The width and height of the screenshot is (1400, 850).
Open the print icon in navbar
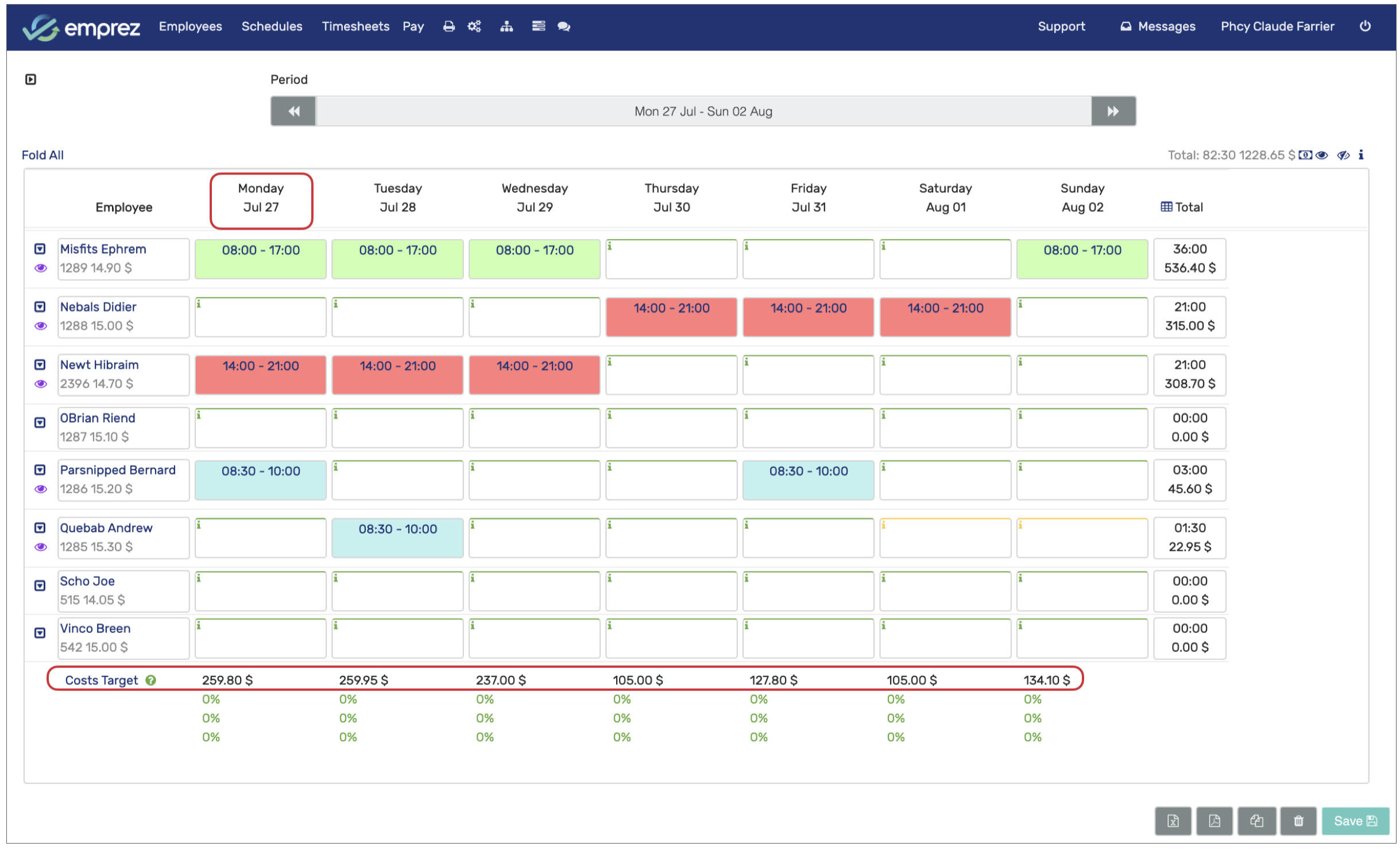coord(448,26)
